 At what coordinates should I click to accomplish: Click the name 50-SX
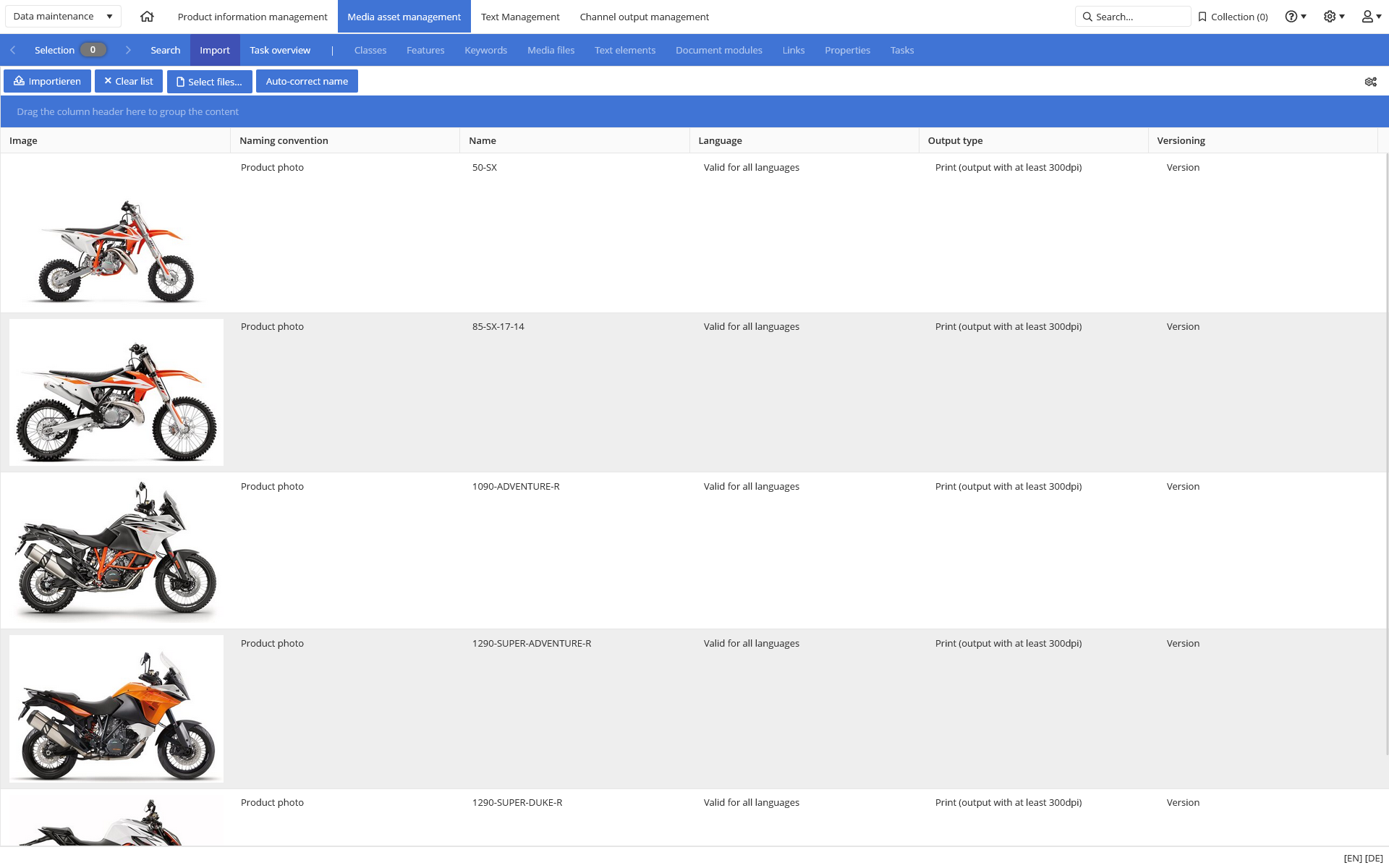click(484, 167)
